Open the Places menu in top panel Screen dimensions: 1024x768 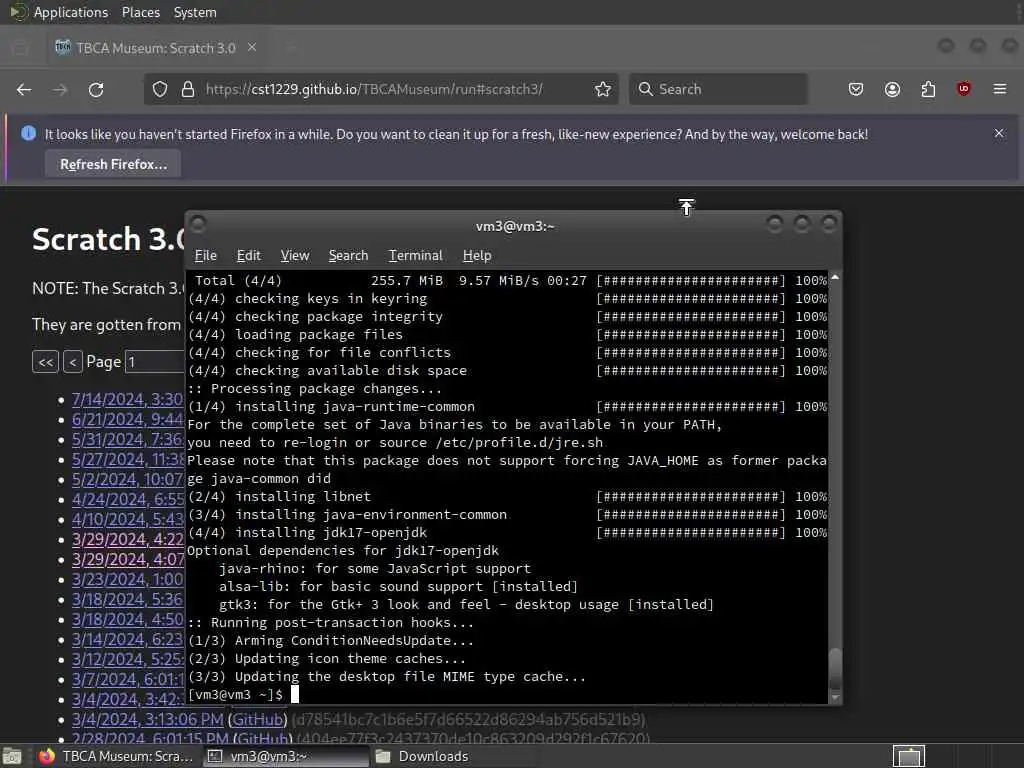click(141, 12)
